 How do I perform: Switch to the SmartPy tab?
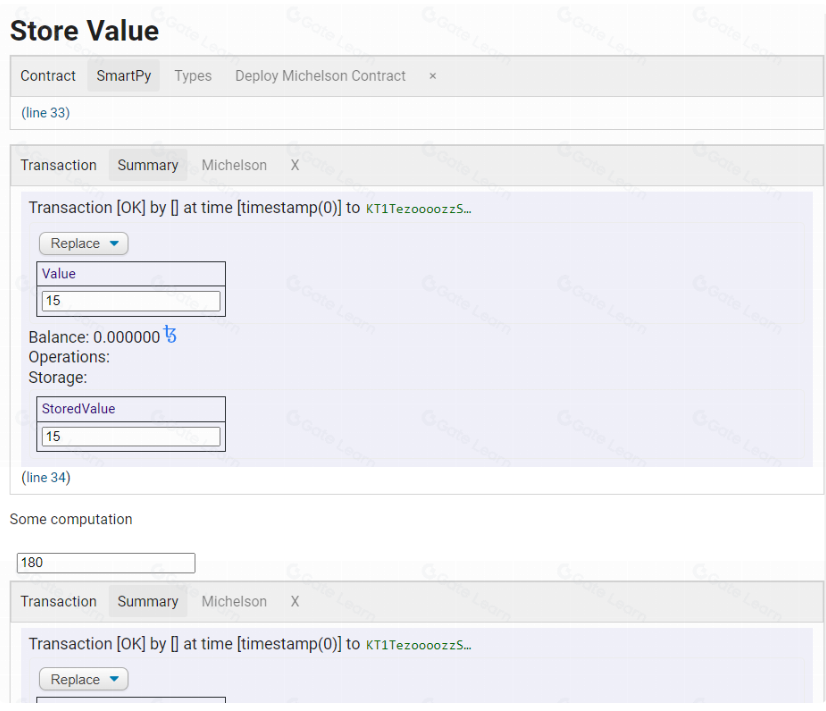124,76
